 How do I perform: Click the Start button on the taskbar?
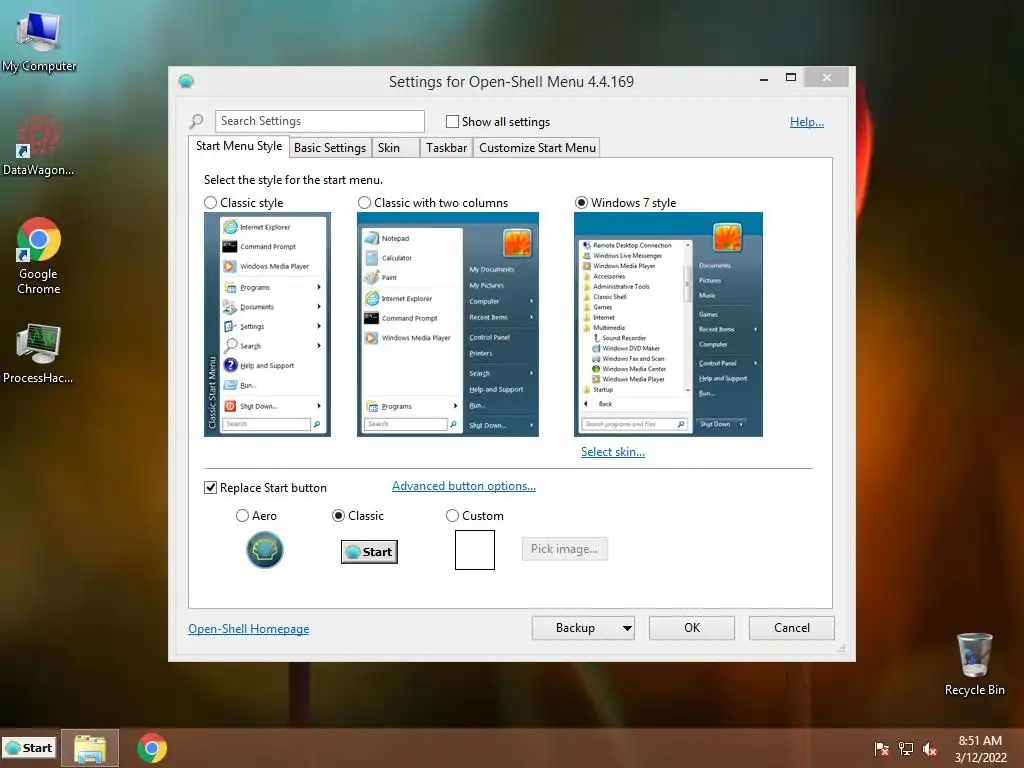(29, 748)
